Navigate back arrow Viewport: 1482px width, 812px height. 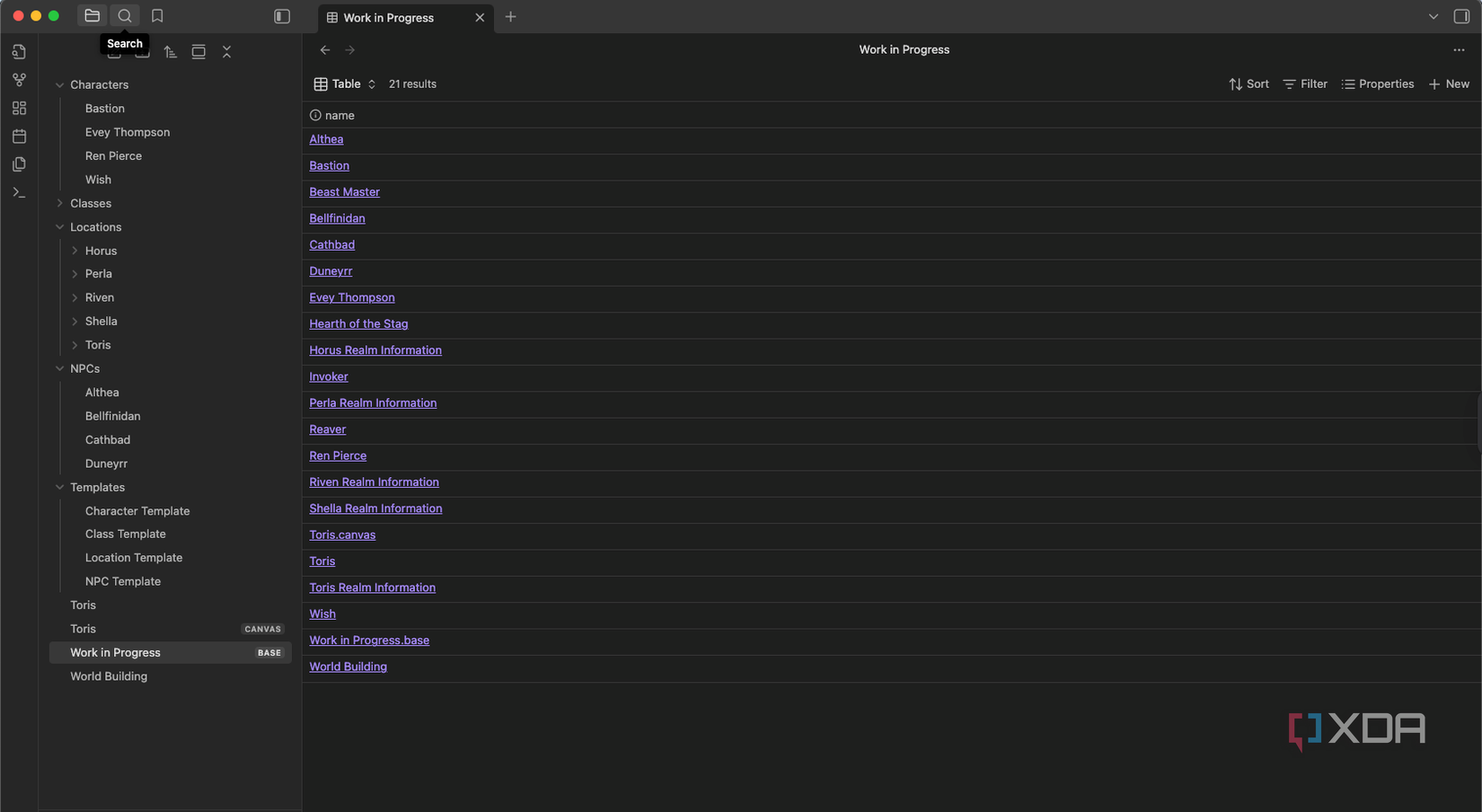325,50
